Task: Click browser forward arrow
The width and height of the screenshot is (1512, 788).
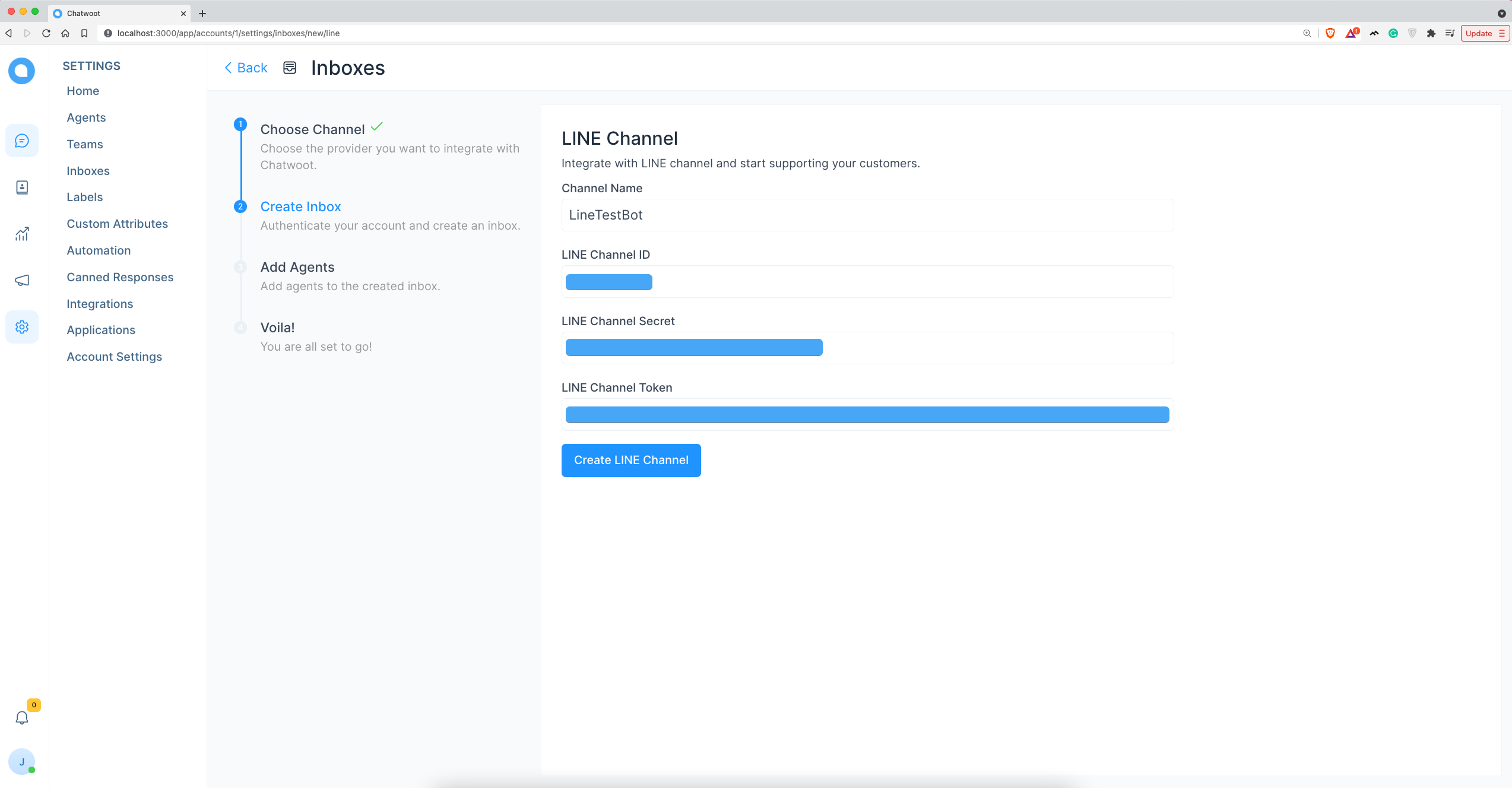Action: point(27,33)
